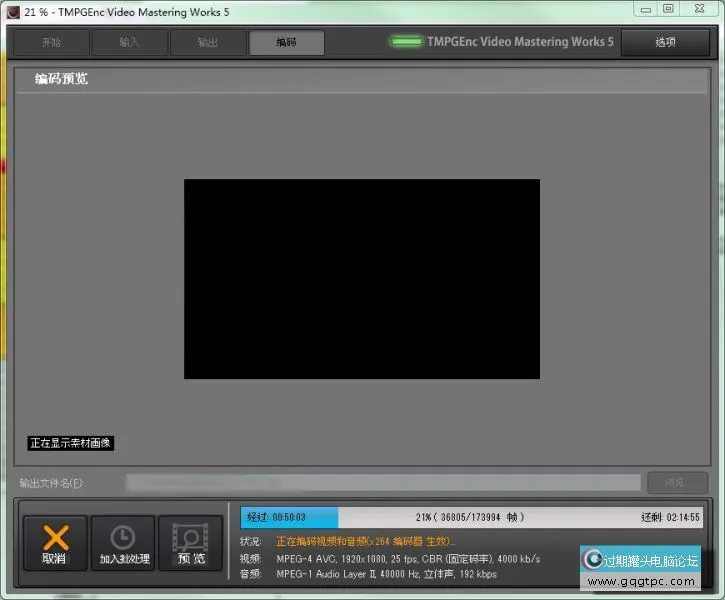Minimize the TMPGEnc window
Image resolution: width=725 pixels, height=600 pixels.
coord(646,9)
